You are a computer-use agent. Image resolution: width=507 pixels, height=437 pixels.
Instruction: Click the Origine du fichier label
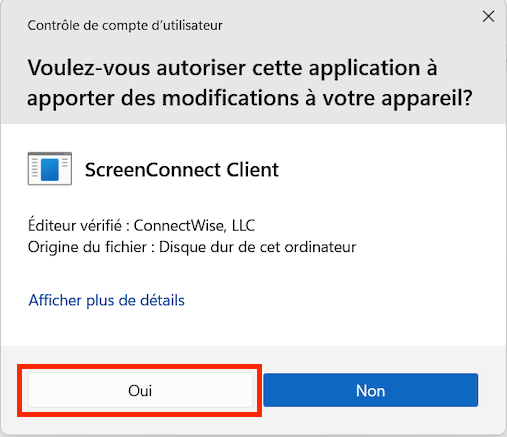pyautogui.click(x=87, y=247)
